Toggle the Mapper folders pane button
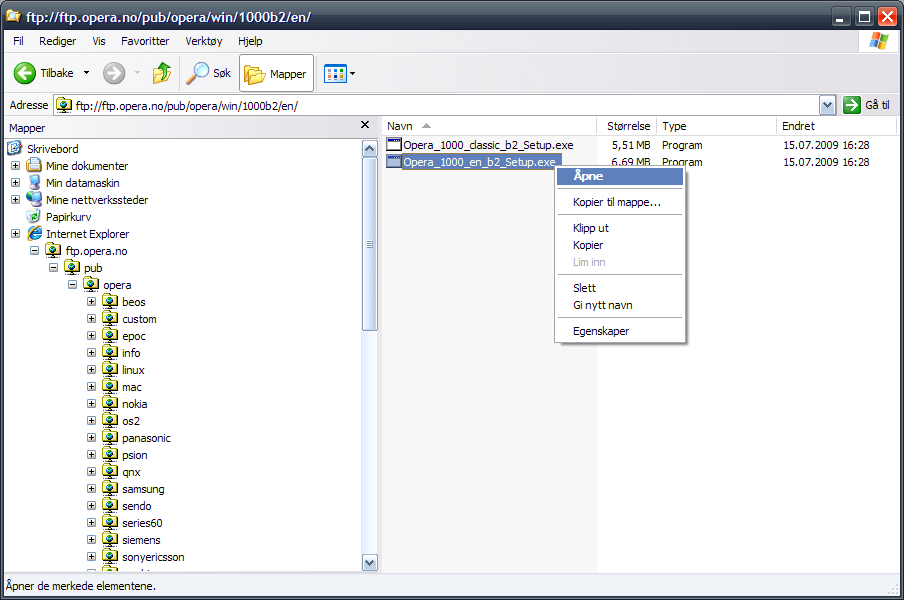The image size is (904, 600). (276, 73)
